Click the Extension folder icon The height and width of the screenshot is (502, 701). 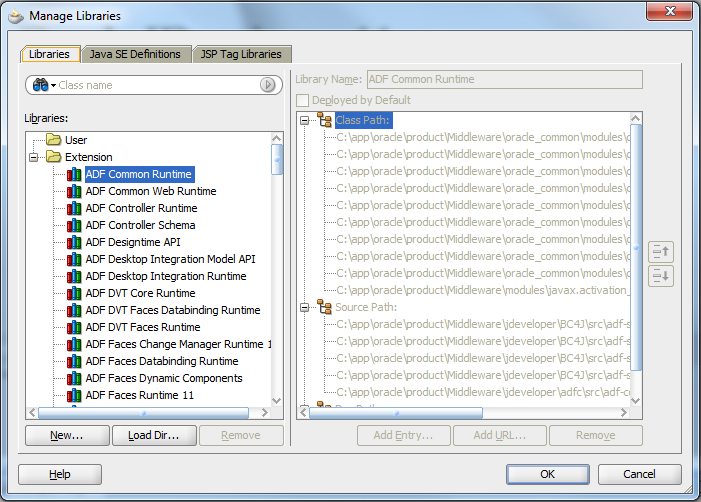click(x=54, y=157)
